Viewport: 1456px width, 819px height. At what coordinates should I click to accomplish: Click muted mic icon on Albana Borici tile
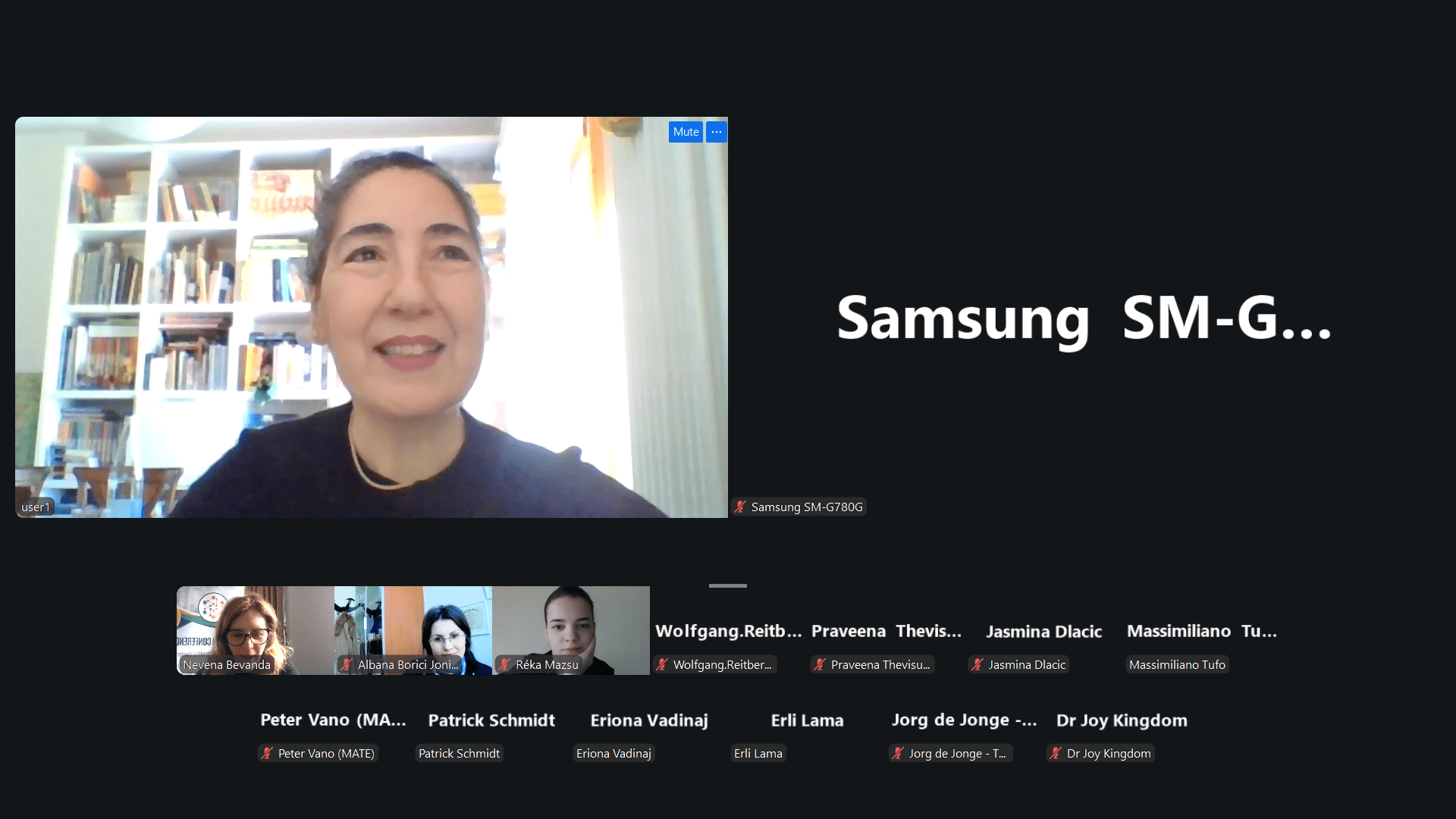[x=347, y=665]
